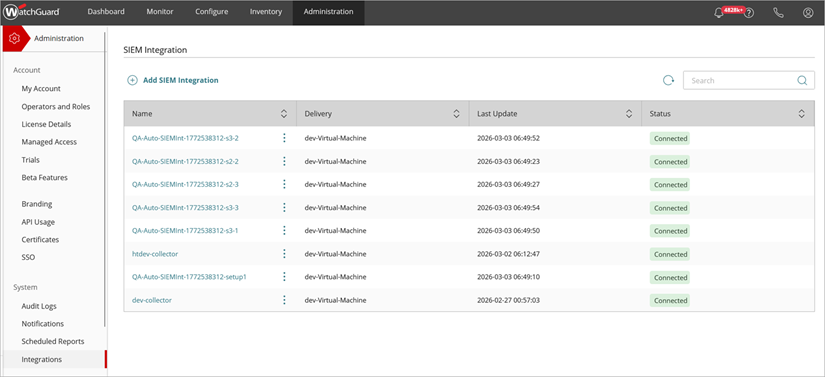Open QA-Auto-SIEMInt-1772538312-s2-2 integration link
Screen dimensions: 825x377
(185, 161)
